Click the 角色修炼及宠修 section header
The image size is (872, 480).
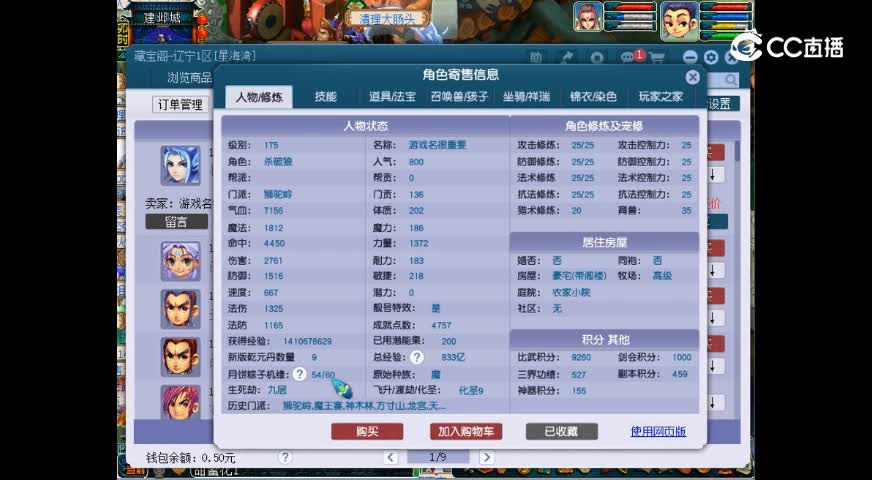click(x=605, y=126)
